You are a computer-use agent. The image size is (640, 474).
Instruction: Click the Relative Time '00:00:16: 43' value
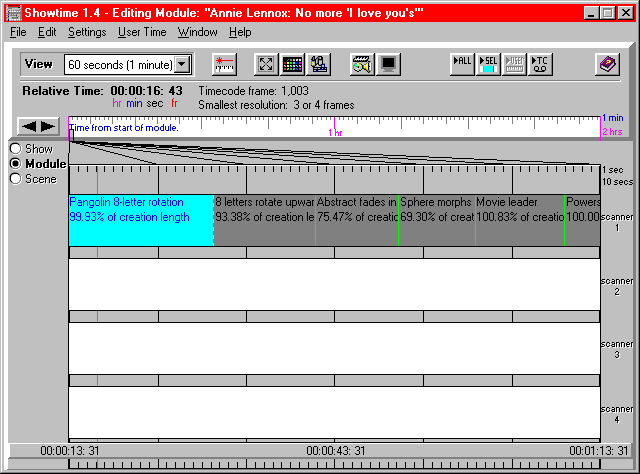pyautogui.click(x=147, y=91)
